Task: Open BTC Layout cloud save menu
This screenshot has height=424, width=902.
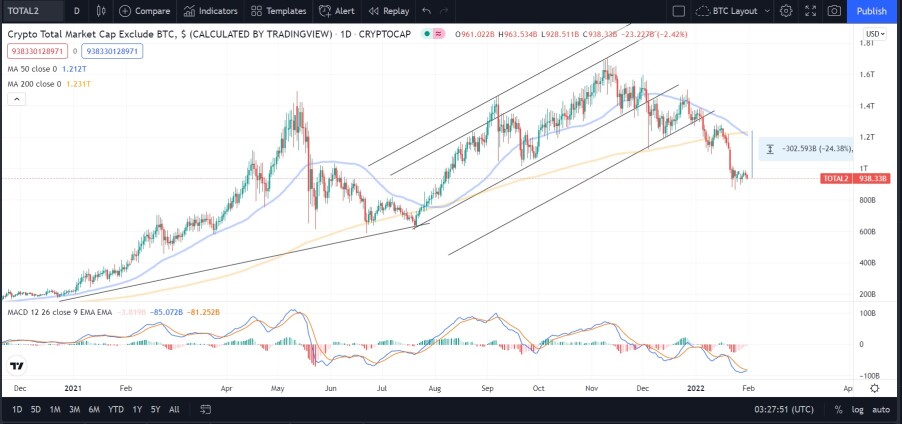Action: 727,11
